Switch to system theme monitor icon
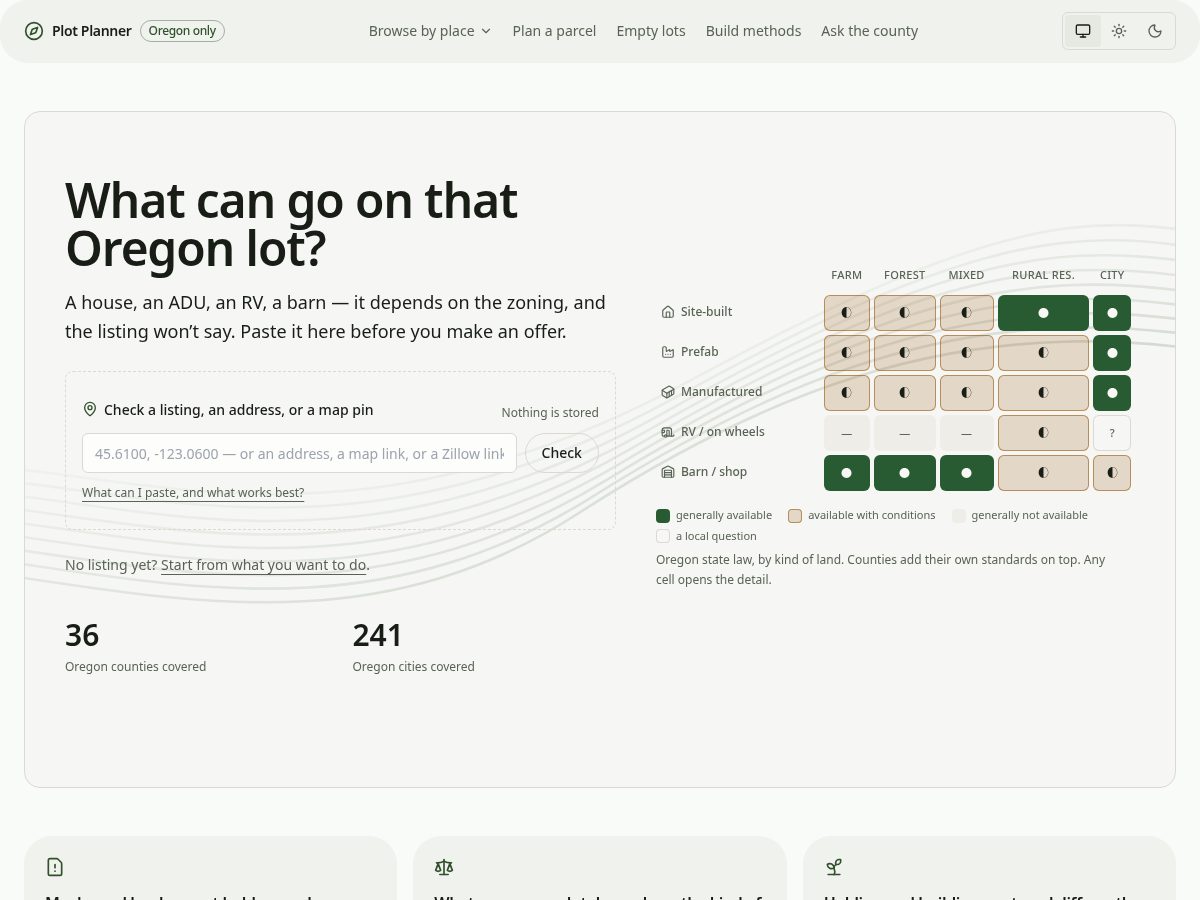The image size is (1200, 900). tap(1083, 31)
